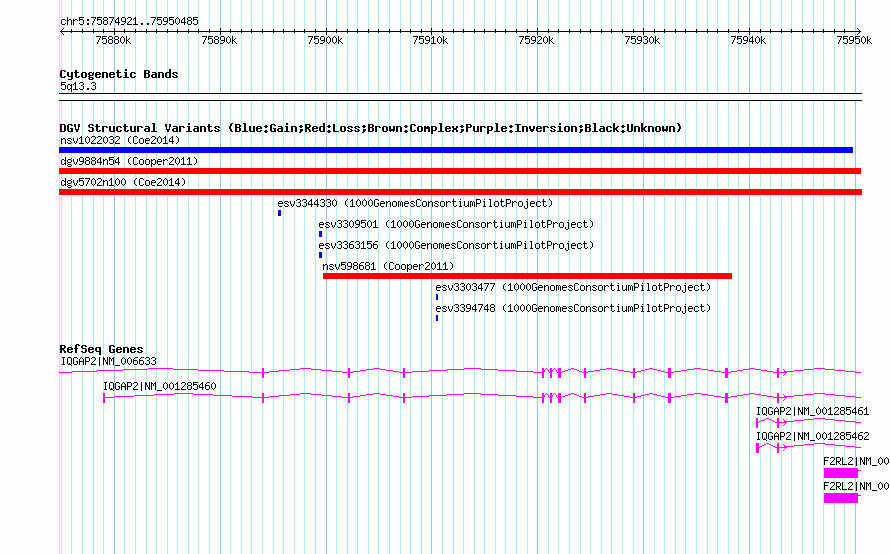Click the 75940k ruler label

tap(748, 40)
